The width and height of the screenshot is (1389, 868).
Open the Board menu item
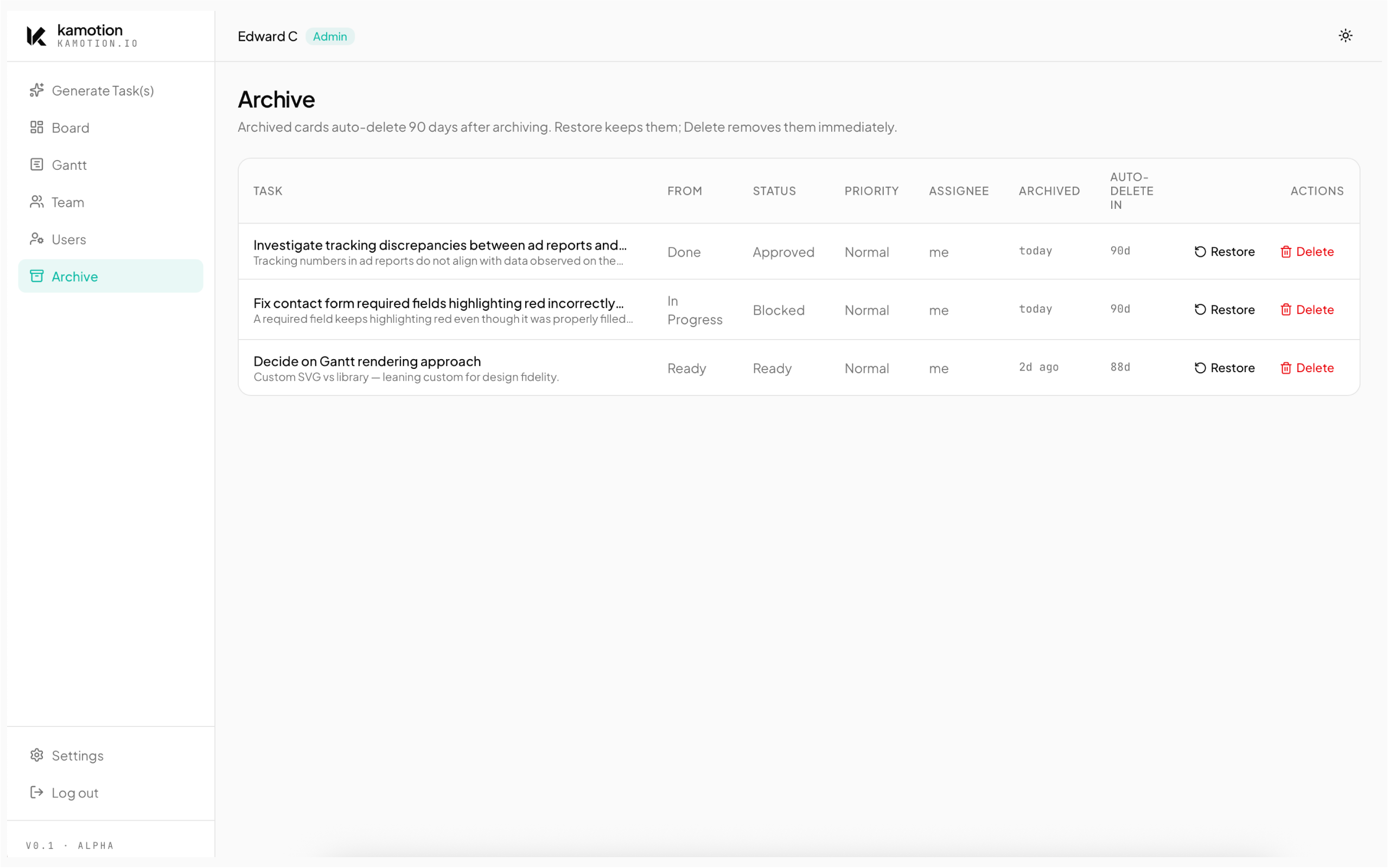pyautogui.click(x=71, y=127)
